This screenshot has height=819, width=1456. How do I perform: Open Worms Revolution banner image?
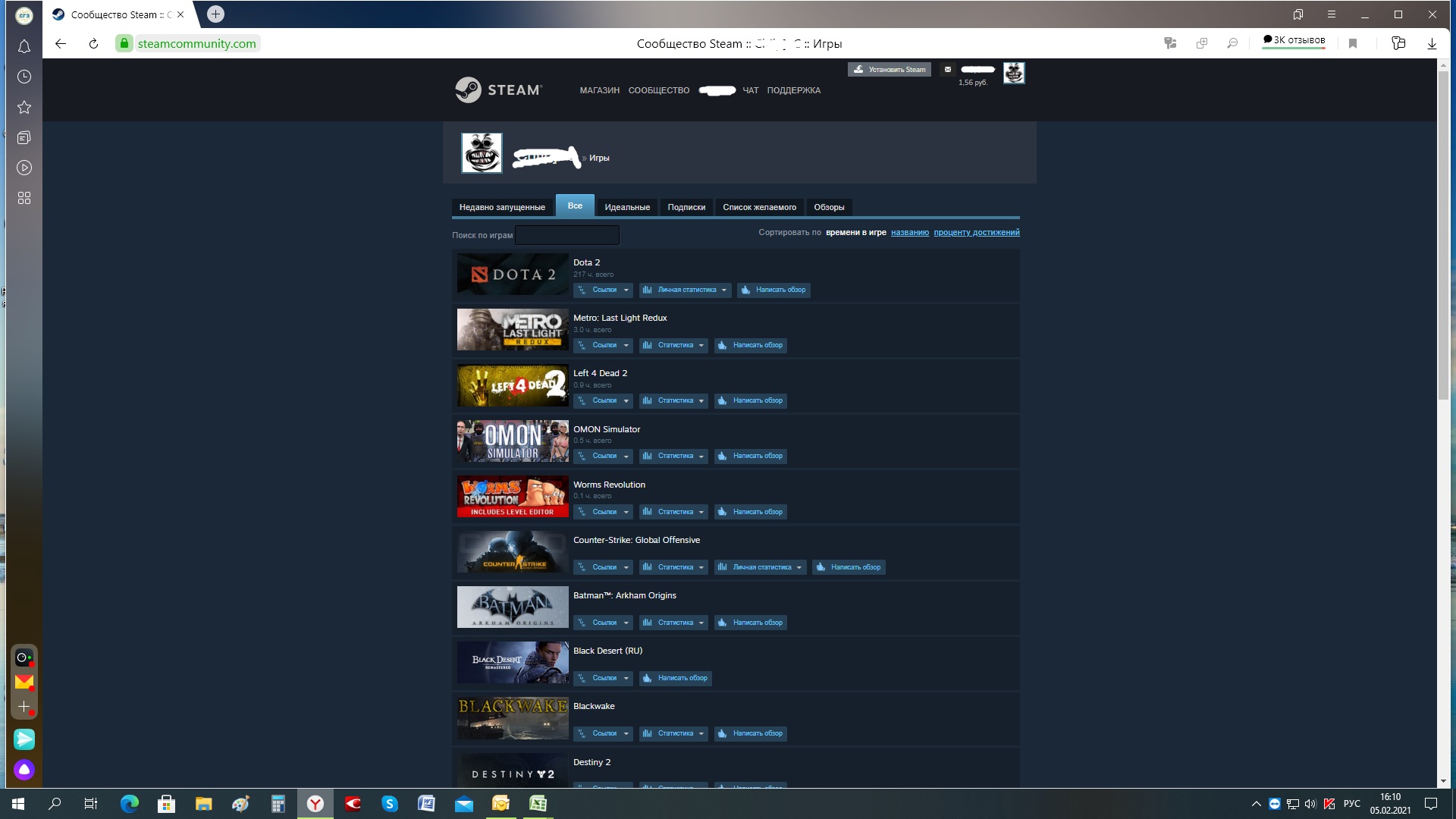513,497
